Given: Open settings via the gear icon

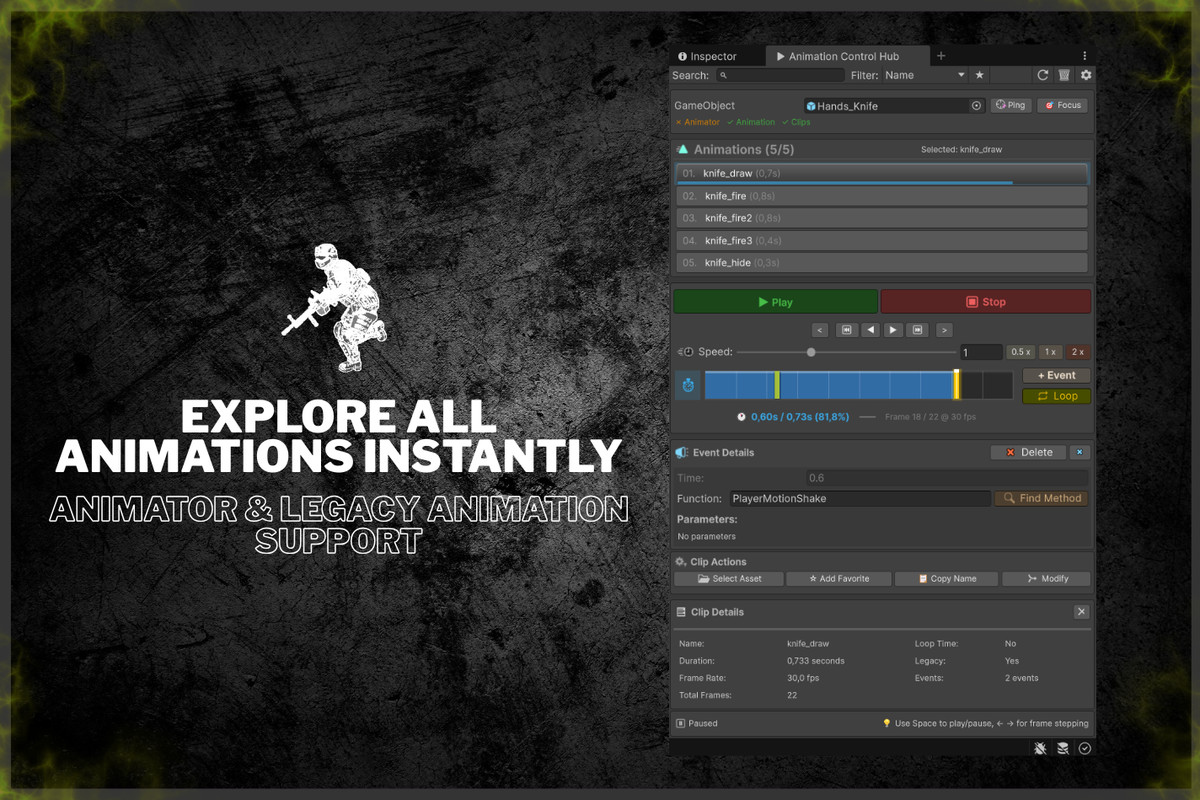Looking at the screenshot, I should pyautogui.click(x=1086, y=75).
